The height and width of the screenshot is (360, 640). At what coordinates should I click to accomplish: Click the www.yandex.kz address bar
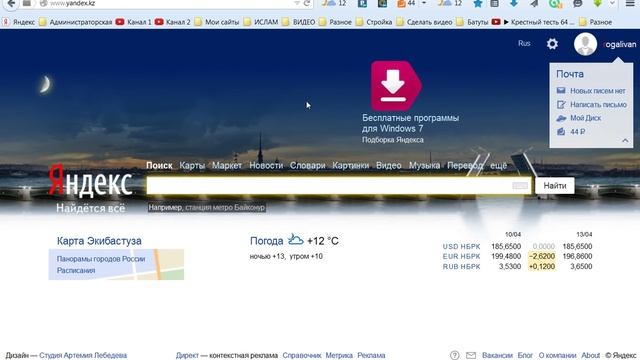167,4
